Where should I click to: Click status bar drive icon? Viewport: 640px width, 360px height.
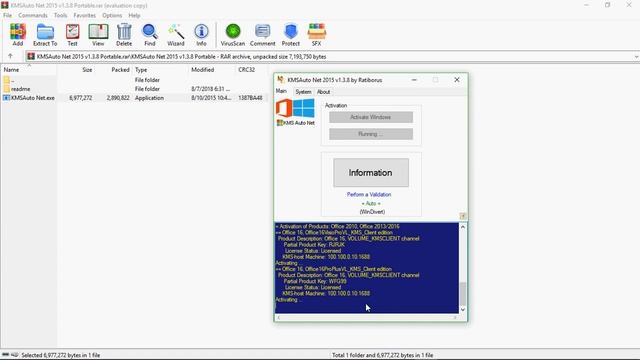pyautogui.click(x=6, y=355)
